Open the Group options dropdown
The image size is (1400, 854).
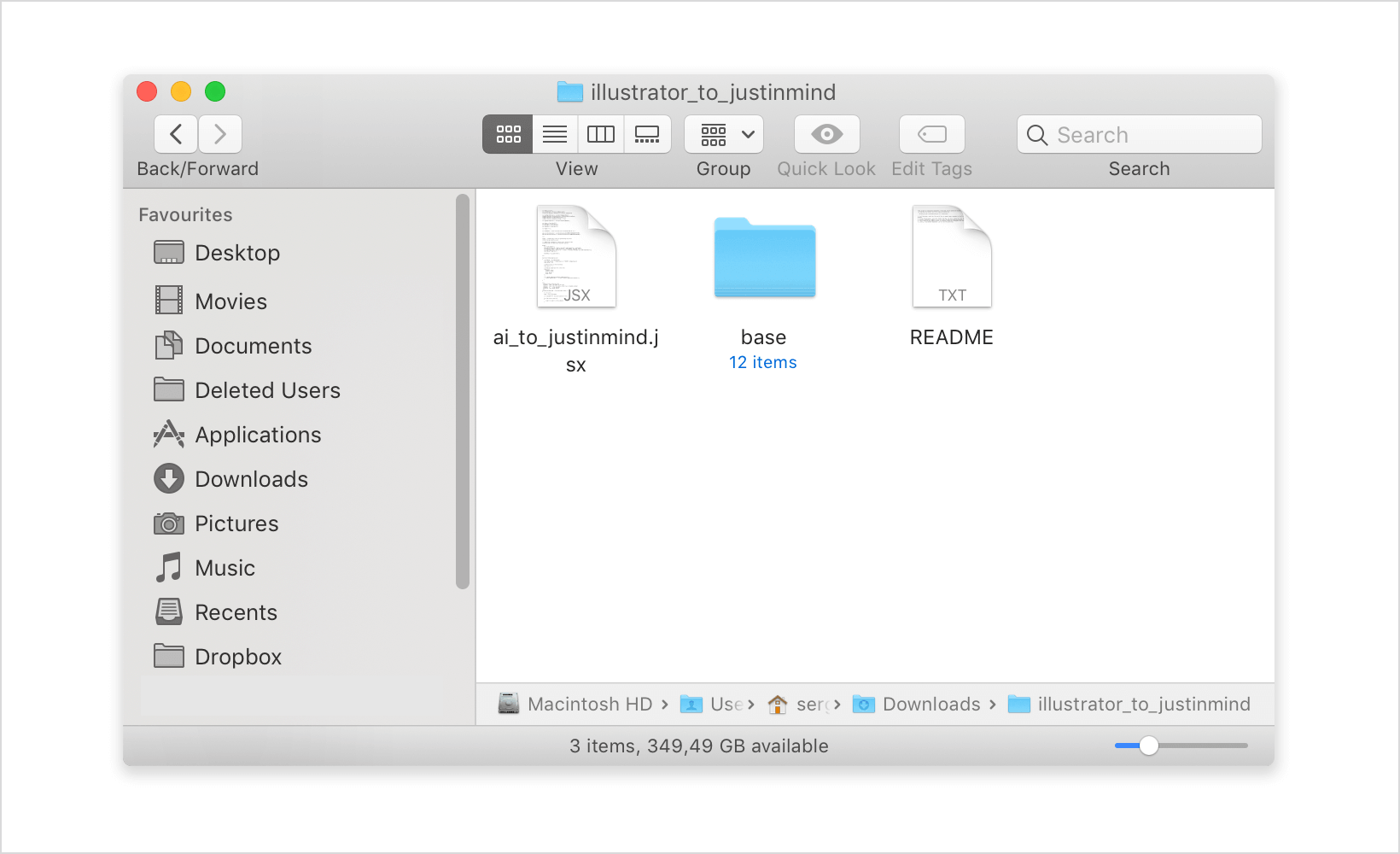click(x=724, y=134)
